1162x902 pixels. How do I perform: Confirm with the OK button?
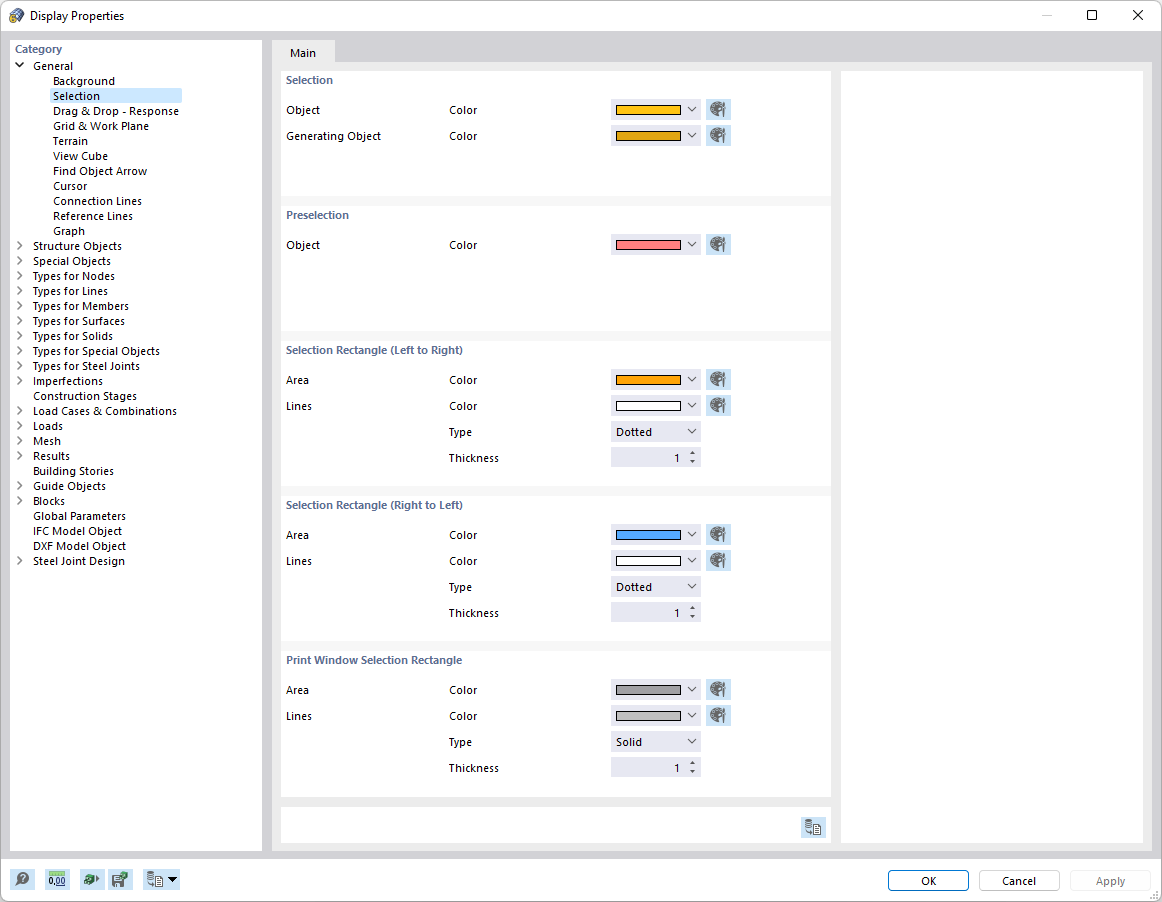pyautogui.click(x=929, y=881)
